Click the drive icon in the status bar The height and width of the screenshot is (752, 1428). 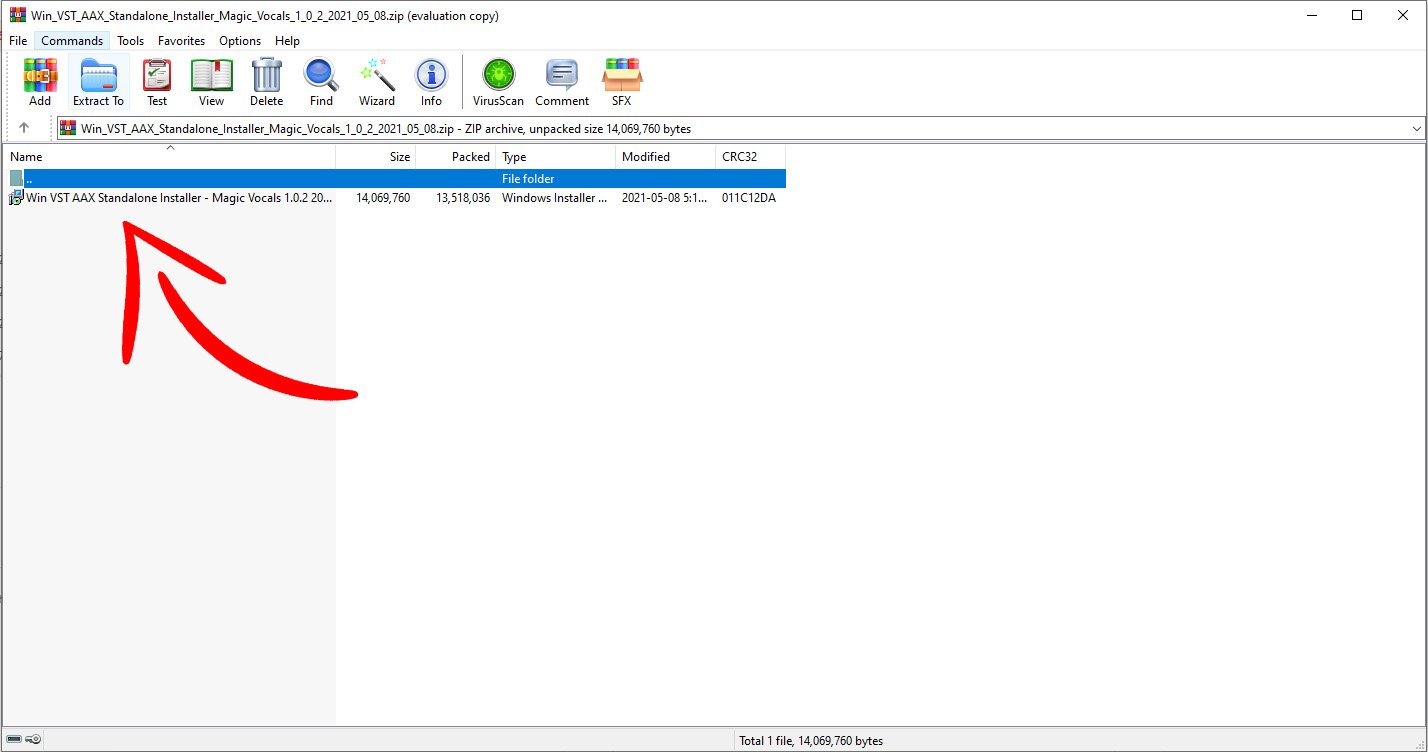(x=14, y=740)
